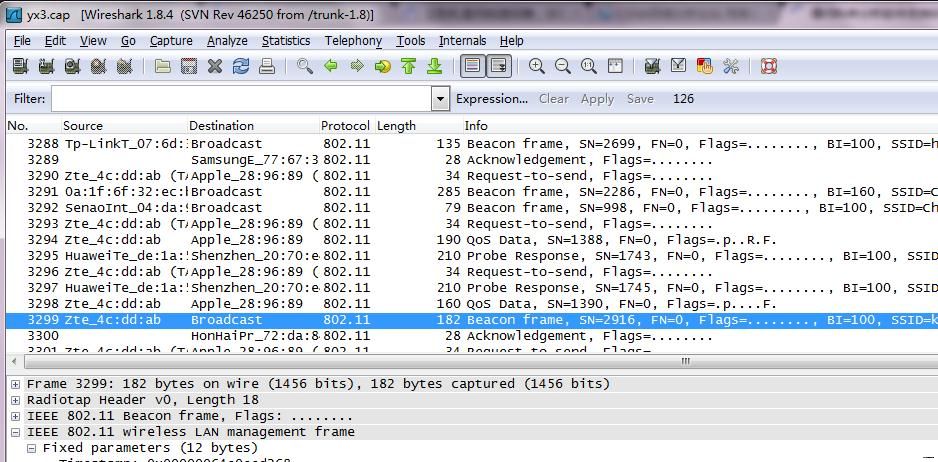
Task: Sort by the Source column header
Action: 124,126
